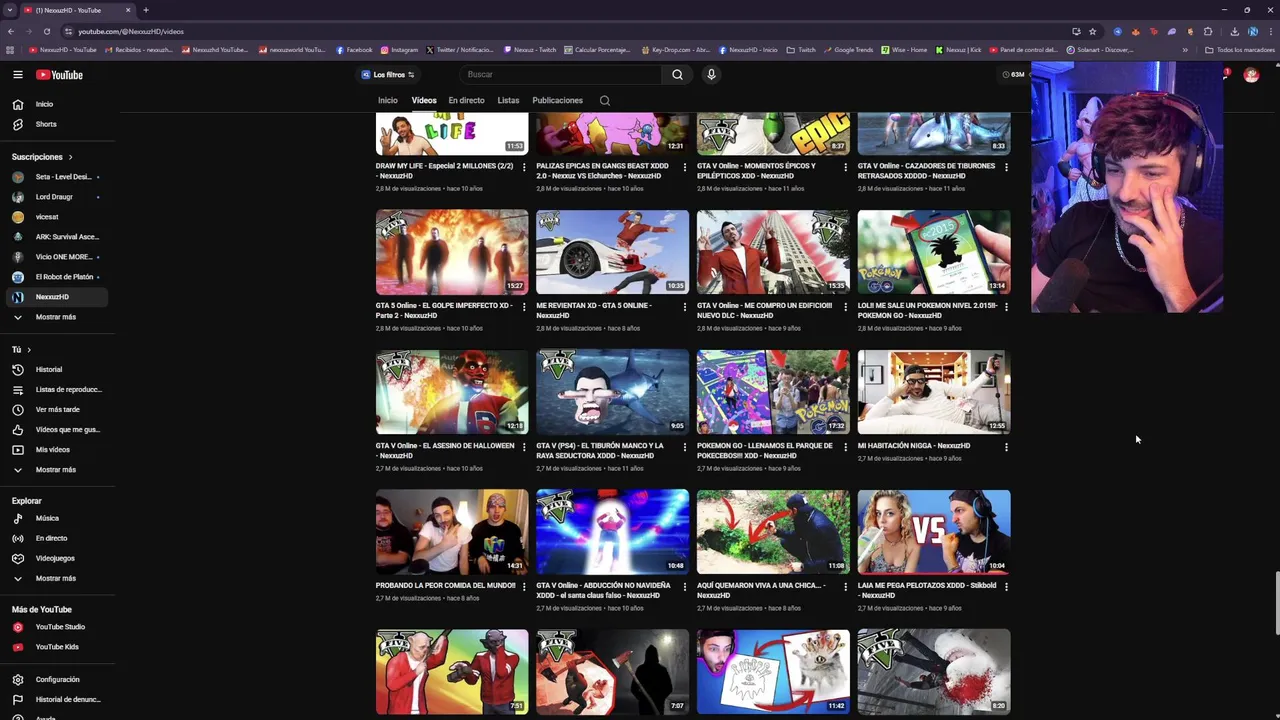Screen dimensions: 1280x720
Task: Open Seta - Level Design subscription
Action: (x=58, y=177)
